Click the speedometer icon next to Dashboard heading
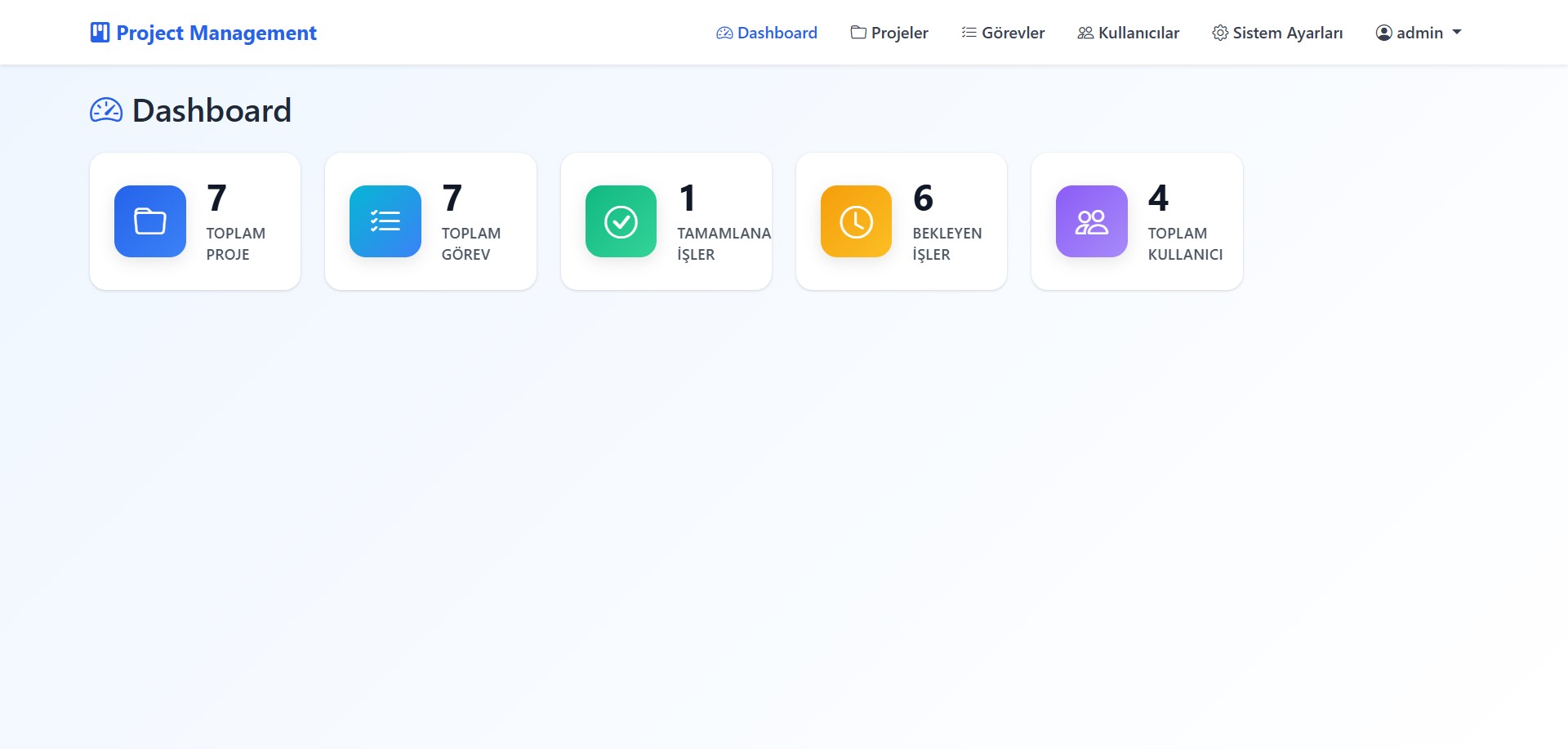This screenshot has width=1568, height=749. tap(106, 110)
